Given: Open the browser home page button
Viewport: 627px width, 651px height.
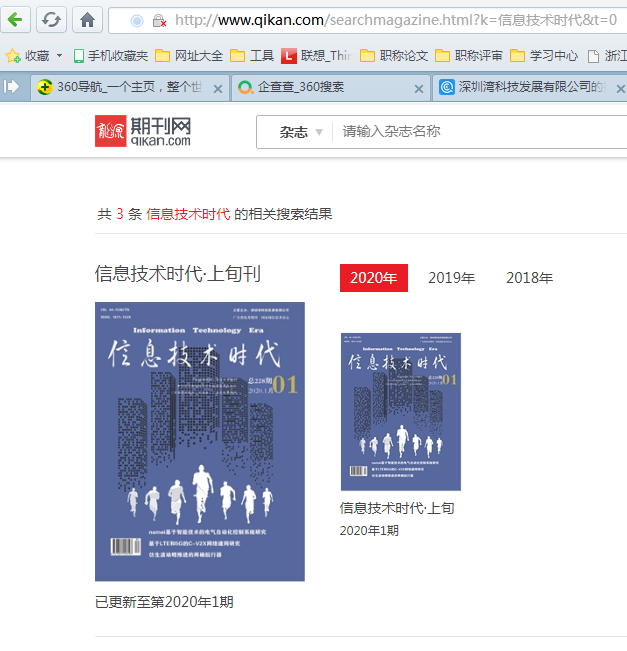Looking at the screenshot, I should pyautogui.click(x=87, y=20).
